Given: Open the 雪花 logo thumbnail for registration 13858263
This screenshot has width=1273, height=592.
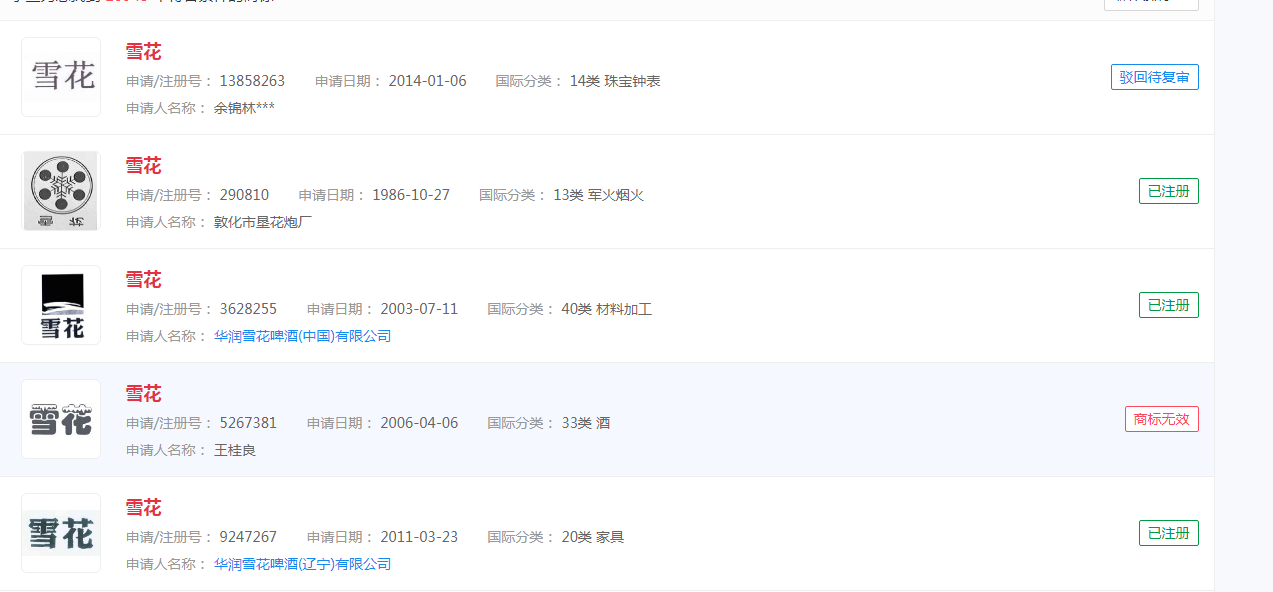Looking at the screenshot, I should (x=61, y=77).
